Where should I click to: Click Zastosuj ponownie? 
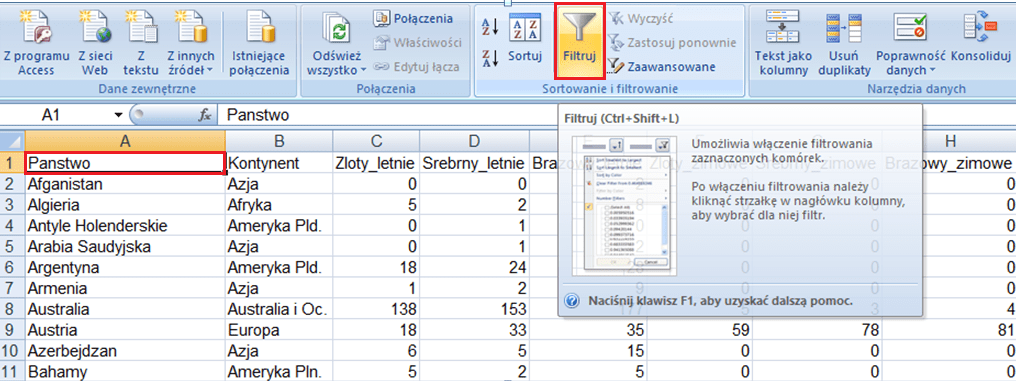coord(672,43)
